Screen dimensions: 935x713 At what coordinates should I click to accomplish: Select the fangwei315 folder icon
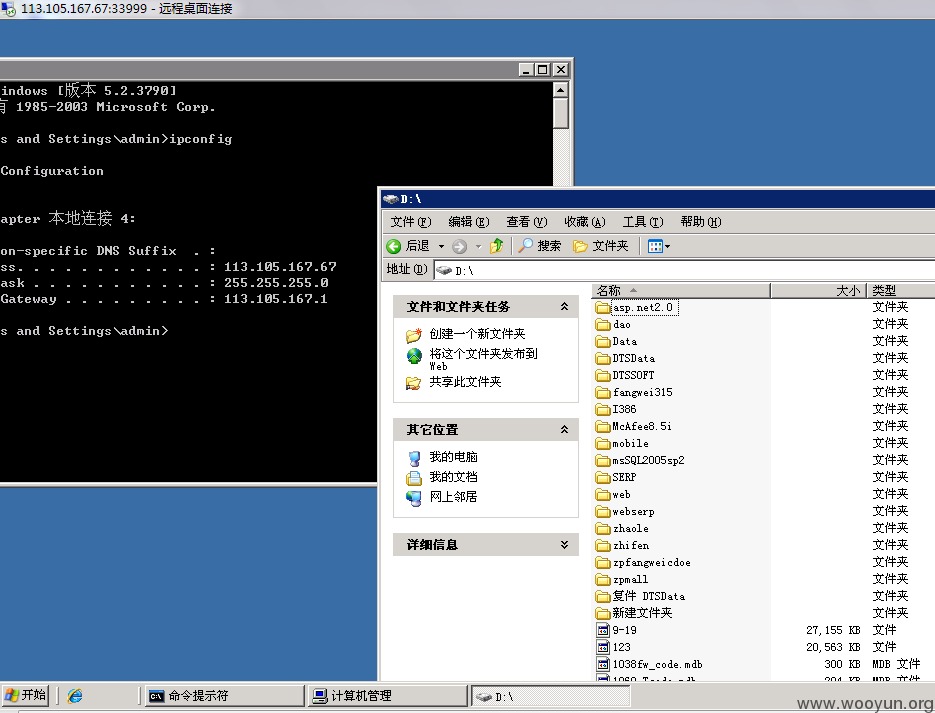pos(603,392)
